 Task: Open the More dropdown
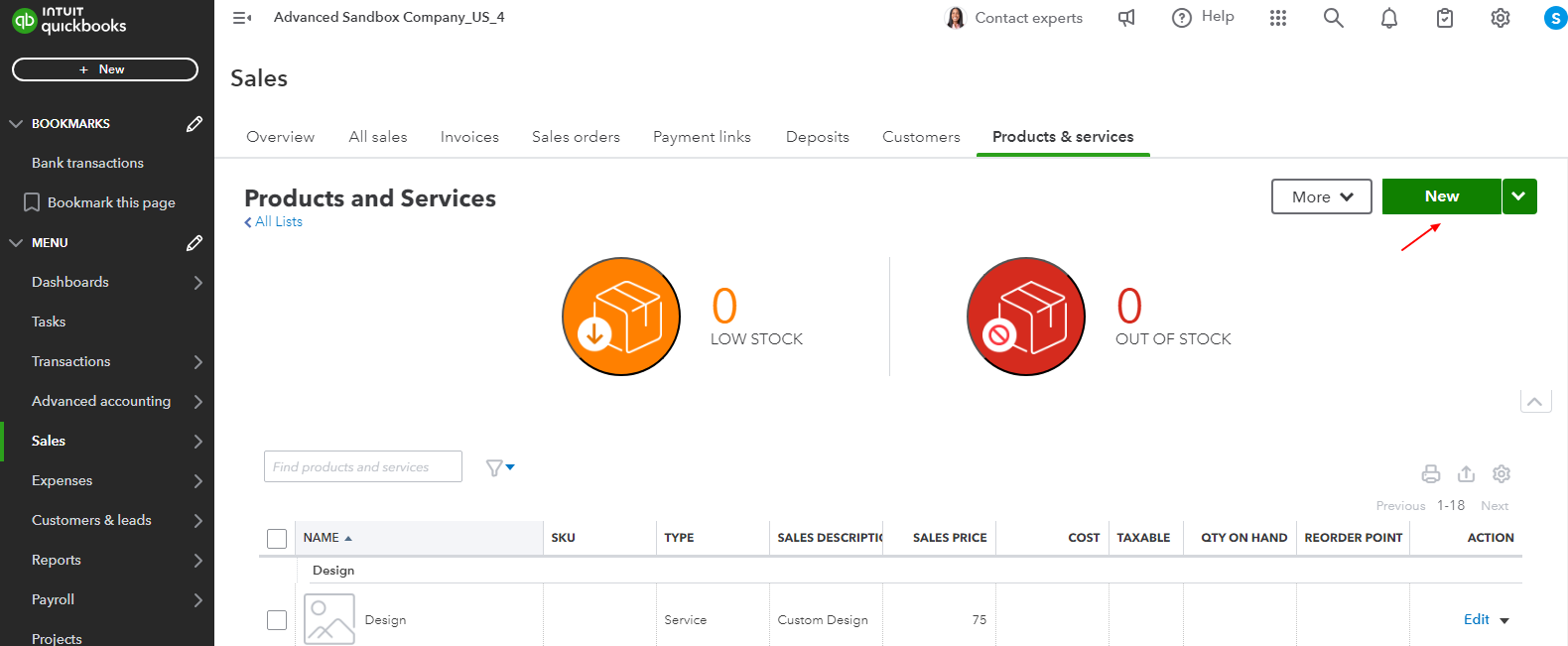pyautogui.click(x=1321, y=196)
